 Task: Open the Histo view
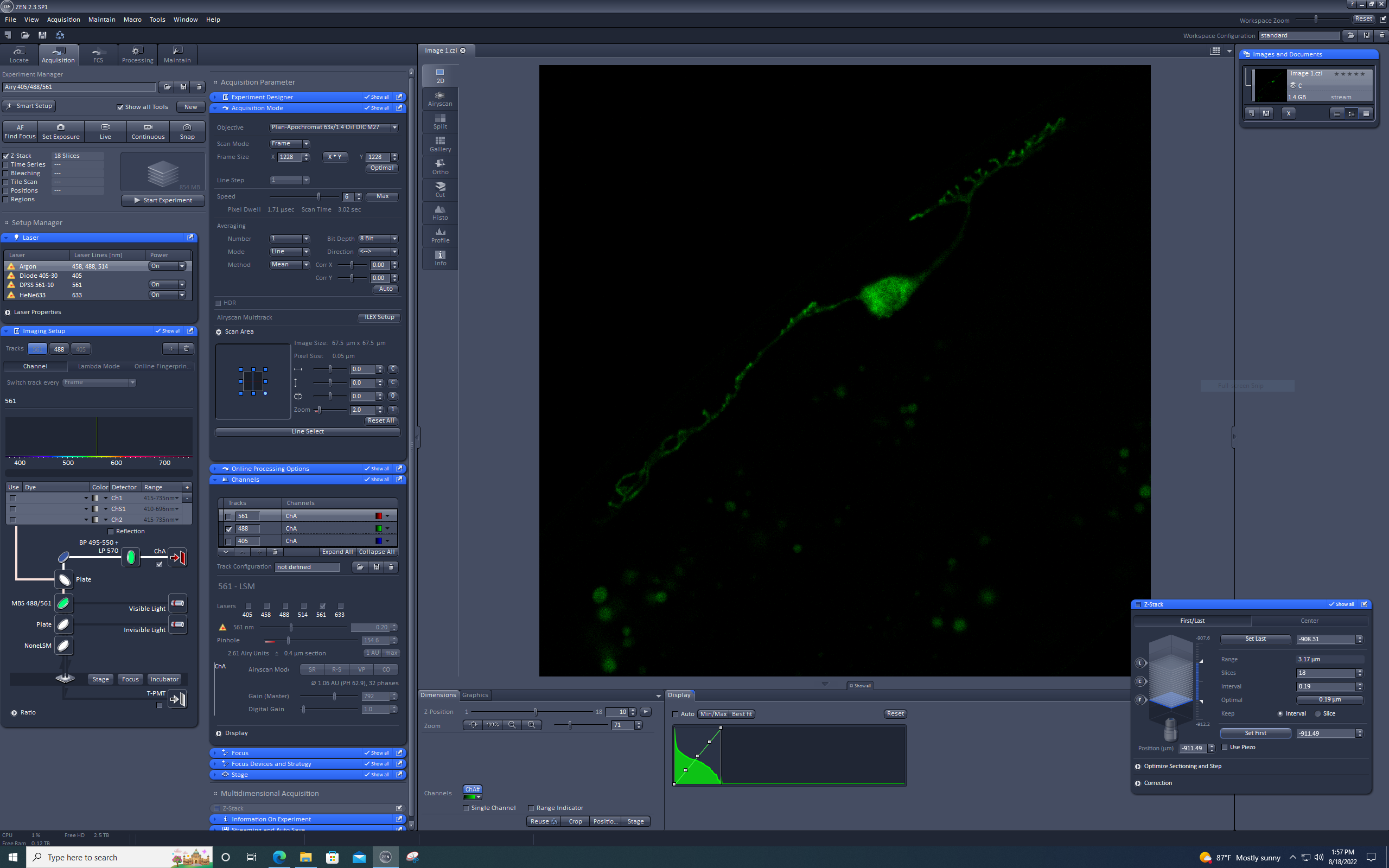coord(439,213)
